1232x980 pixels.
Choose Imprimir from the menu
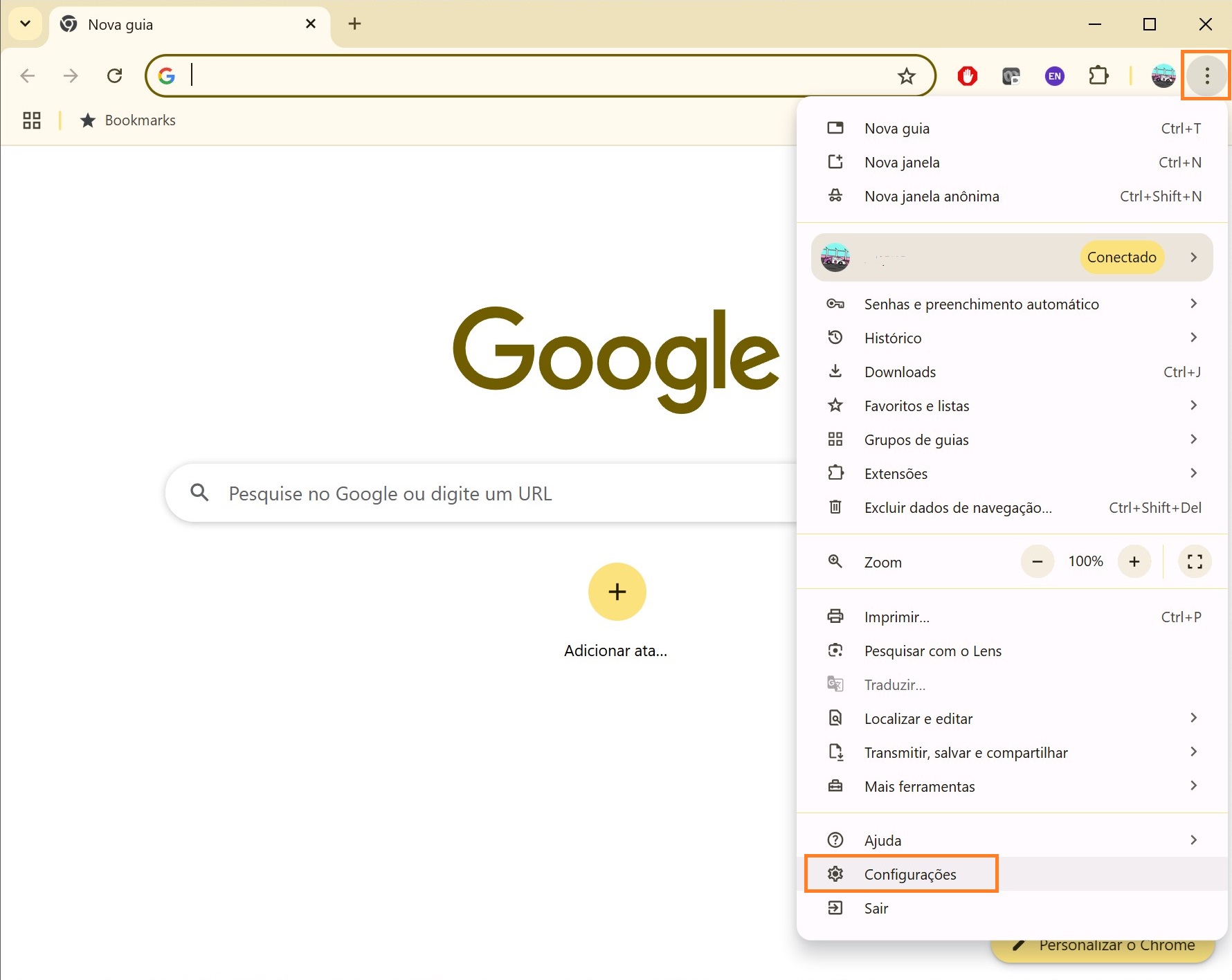coord(1012,617)
